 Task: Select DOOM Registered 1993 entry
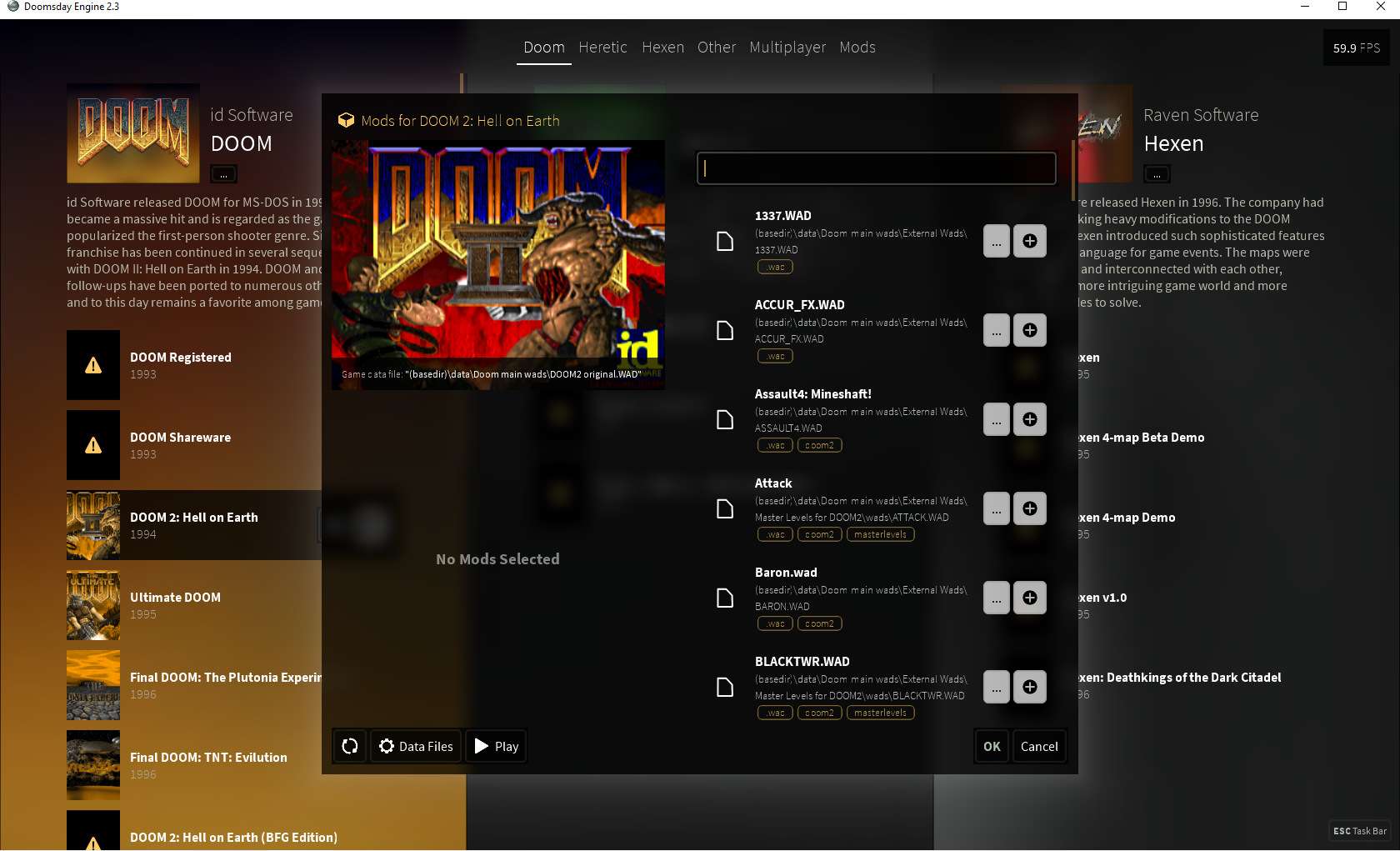[194, 365]
